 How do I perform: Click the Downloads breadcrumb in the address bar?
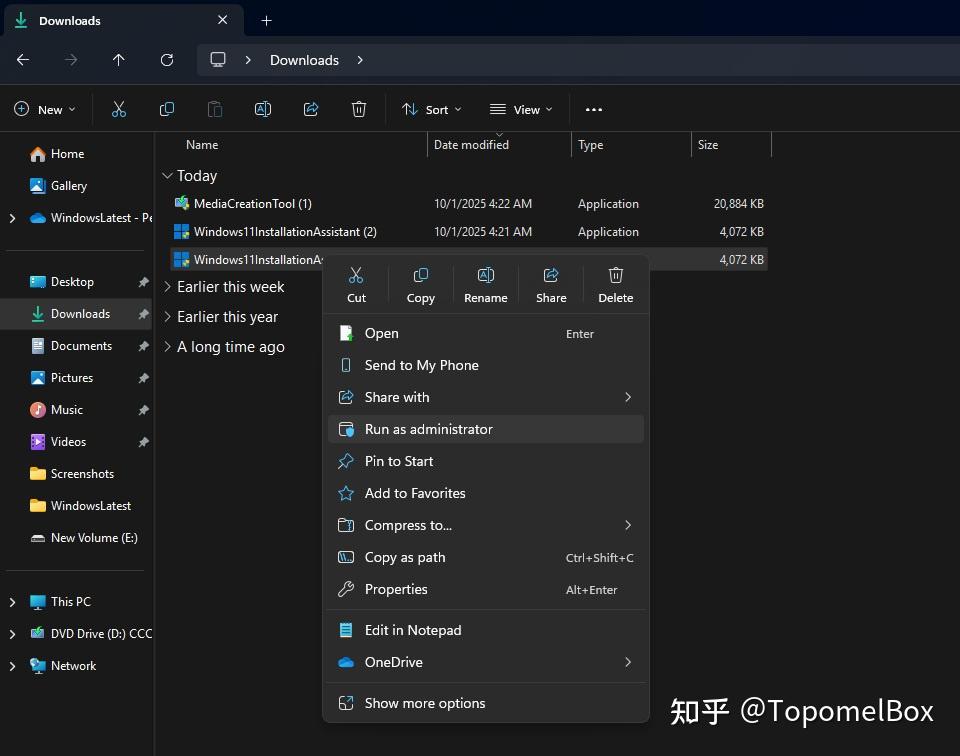pos(304,59)
